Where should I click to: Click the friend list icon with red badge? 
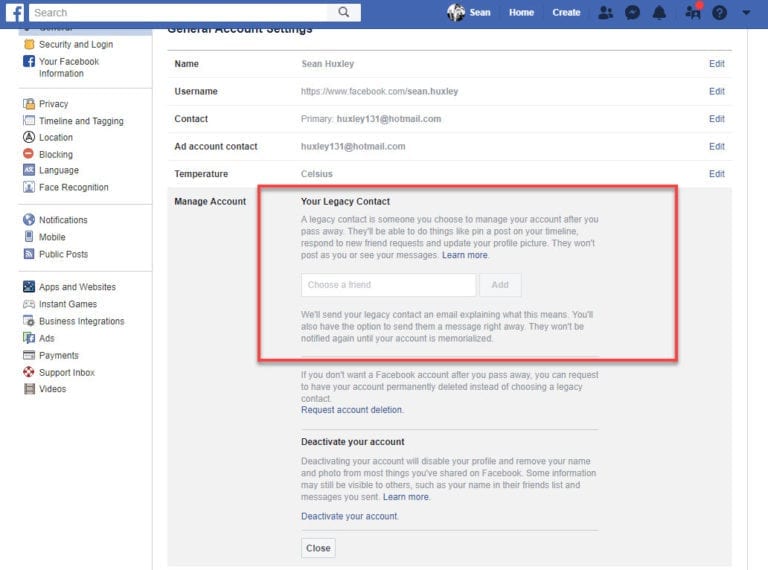pos(693,11)
